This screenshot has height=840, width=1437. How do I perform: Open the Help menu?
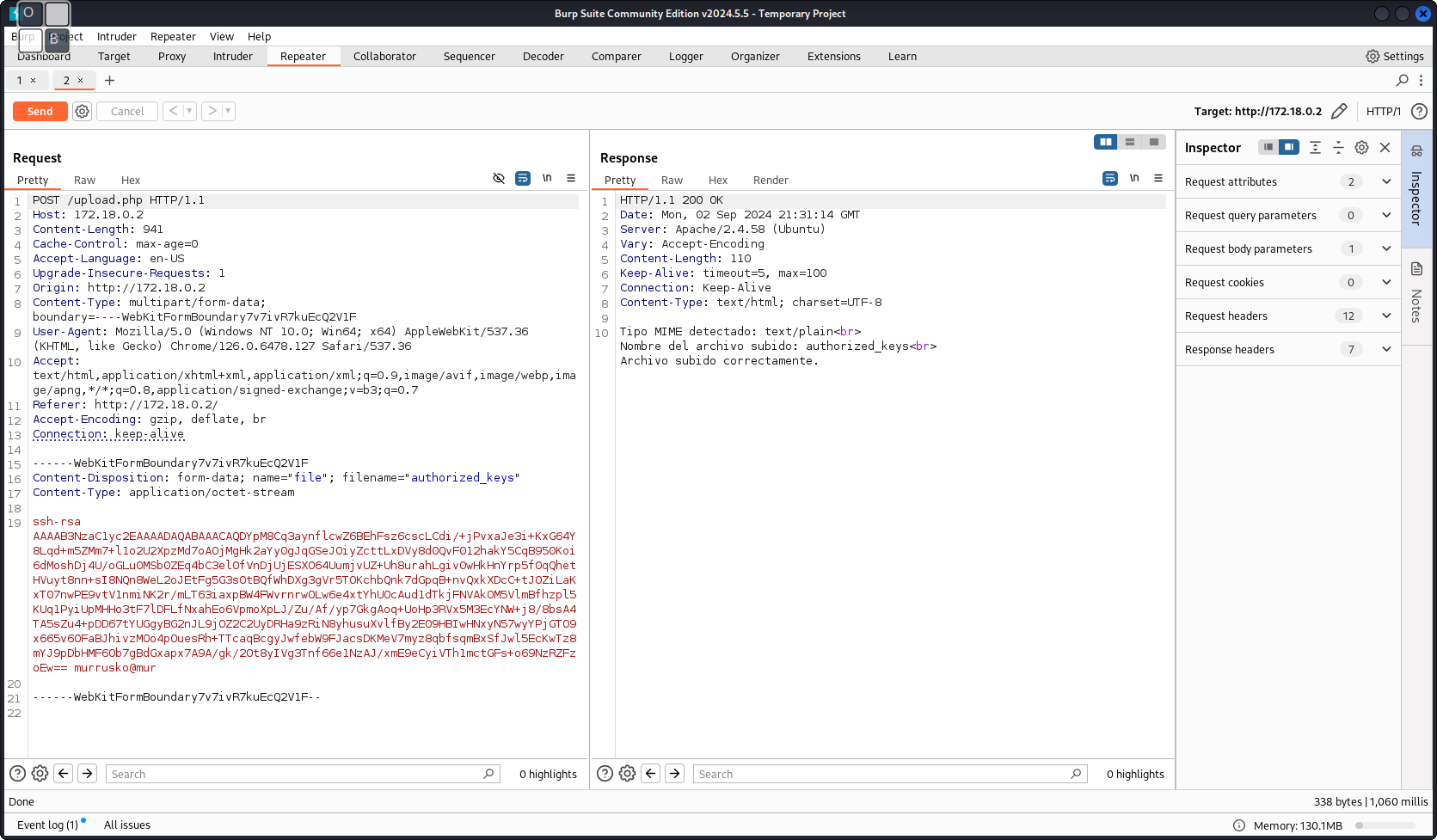click(259, 36)
